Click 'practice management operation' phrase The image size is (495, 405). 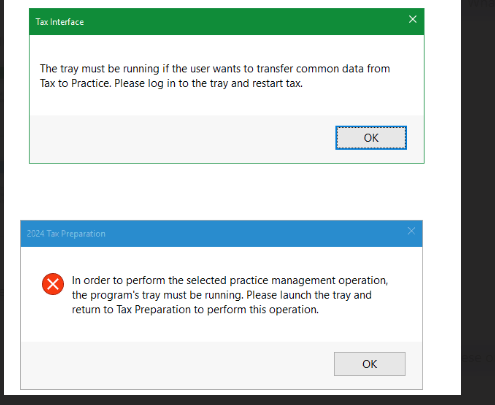coord(309,280)
